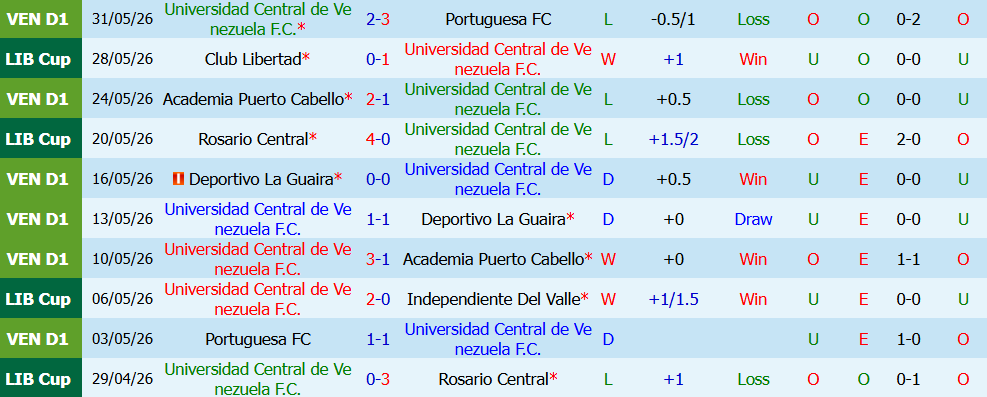Click the -0.5/1 handicap in first row
The width and height of the screenshot is (987, 397).
click(x=673, y=19)
